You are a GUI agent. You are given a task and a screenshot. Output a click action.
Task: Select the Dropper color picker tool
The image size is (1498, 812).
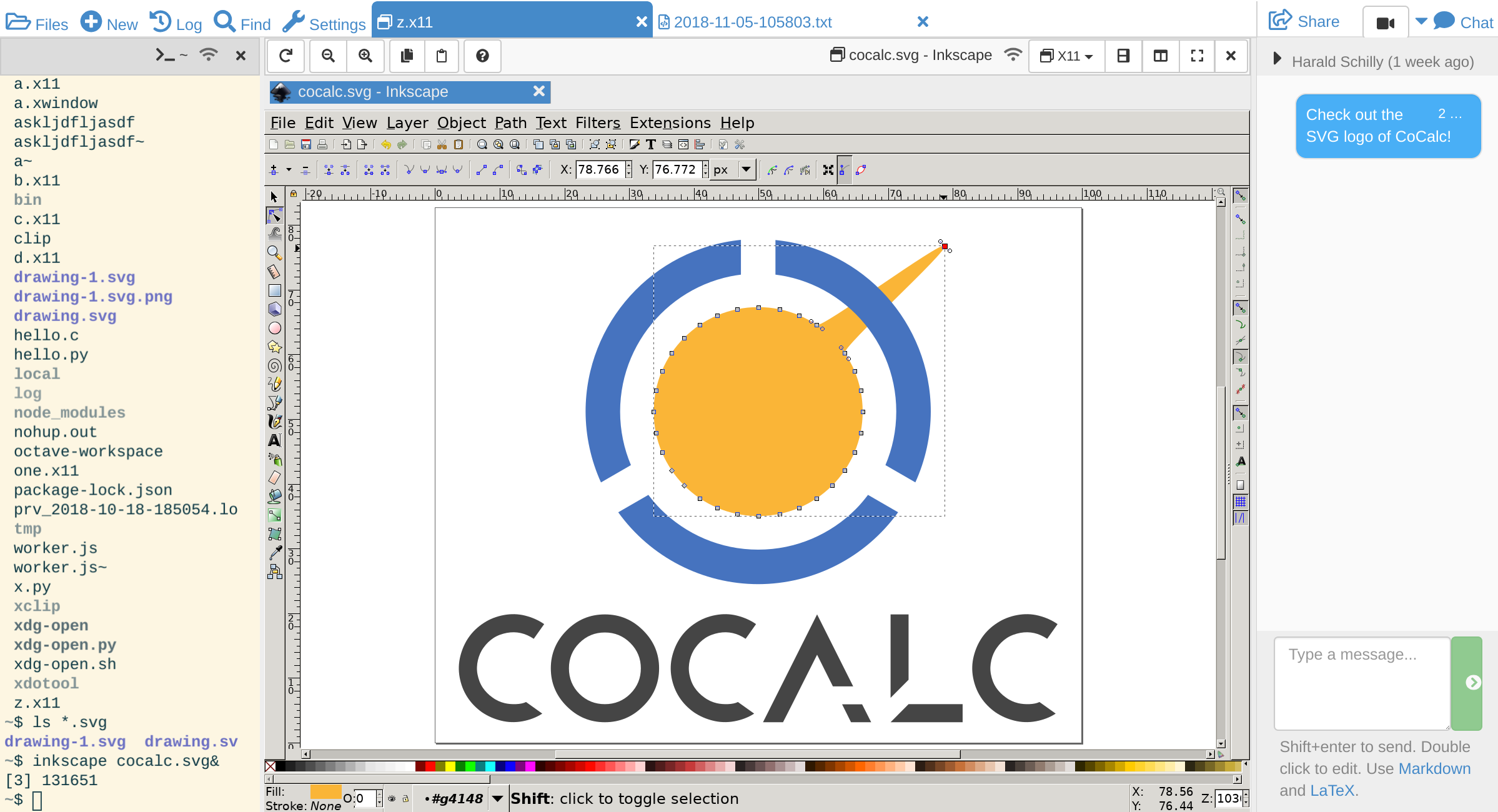tap(274, 553)
